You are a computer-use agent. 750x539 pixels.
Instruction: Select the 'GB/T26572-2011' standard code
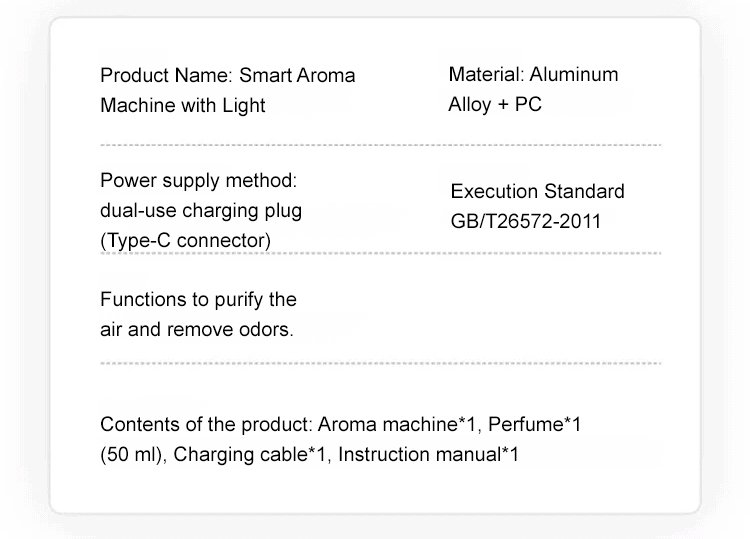(x=526, y=221)
